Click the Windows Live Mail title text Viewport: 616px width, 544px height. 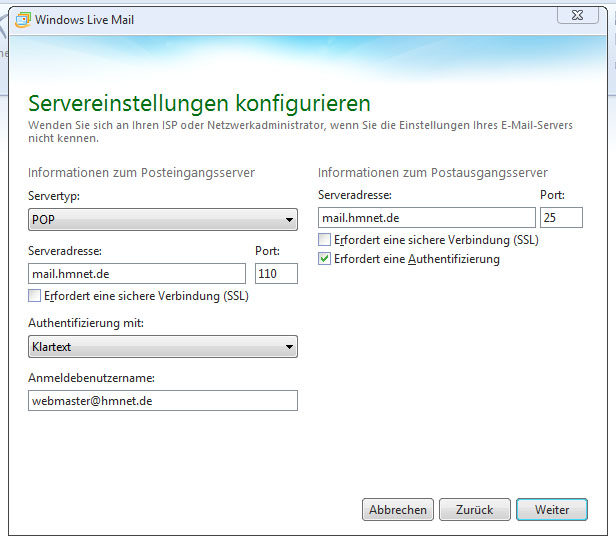coord(84,20)
